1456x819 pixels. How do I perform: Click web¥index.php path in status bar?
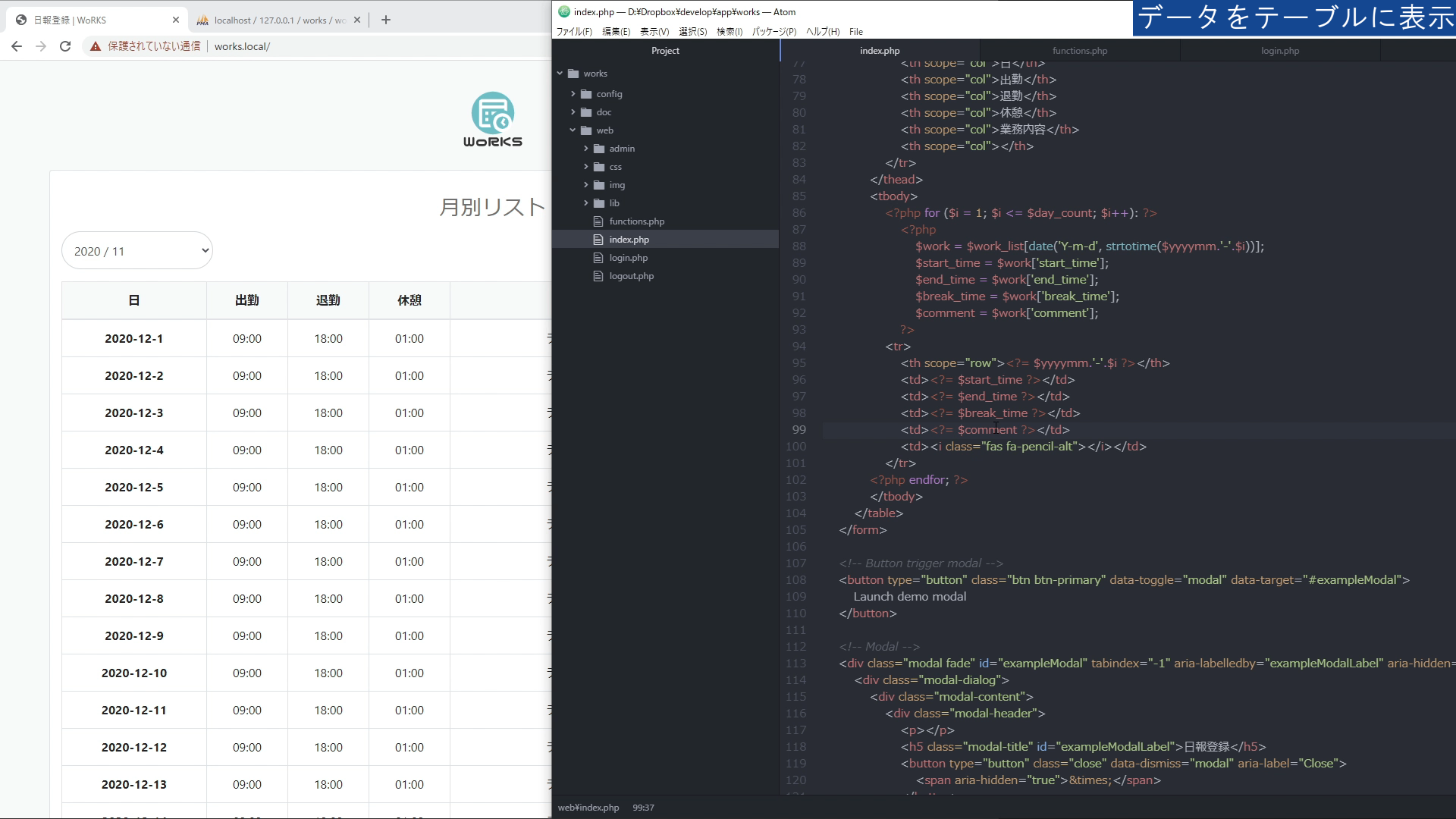588,808
